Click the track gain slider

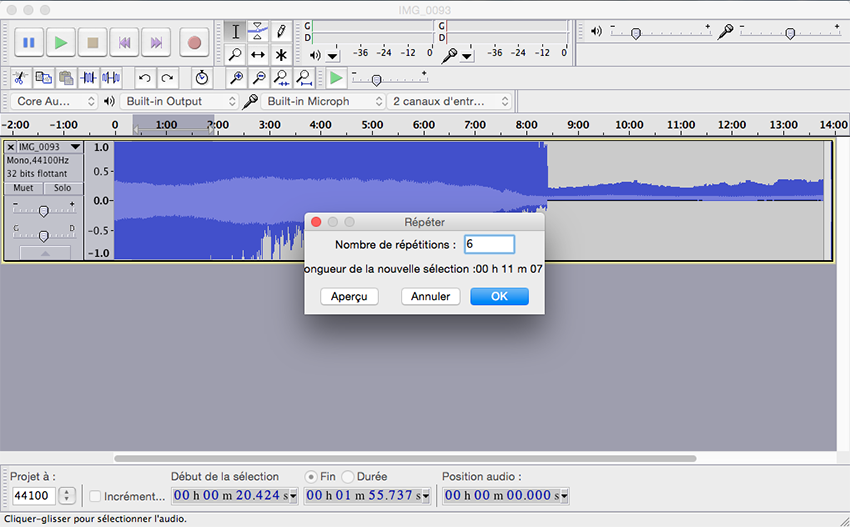pos(43,210)
